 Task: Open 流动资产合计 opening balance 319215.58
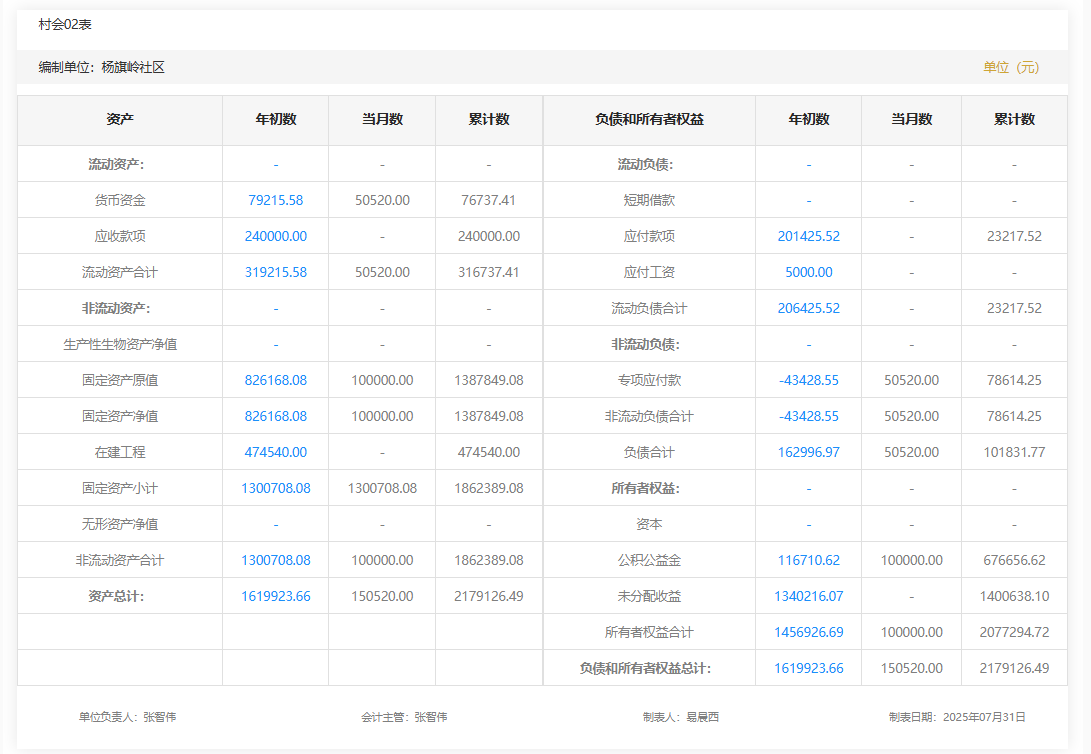(x=275, y=272)
